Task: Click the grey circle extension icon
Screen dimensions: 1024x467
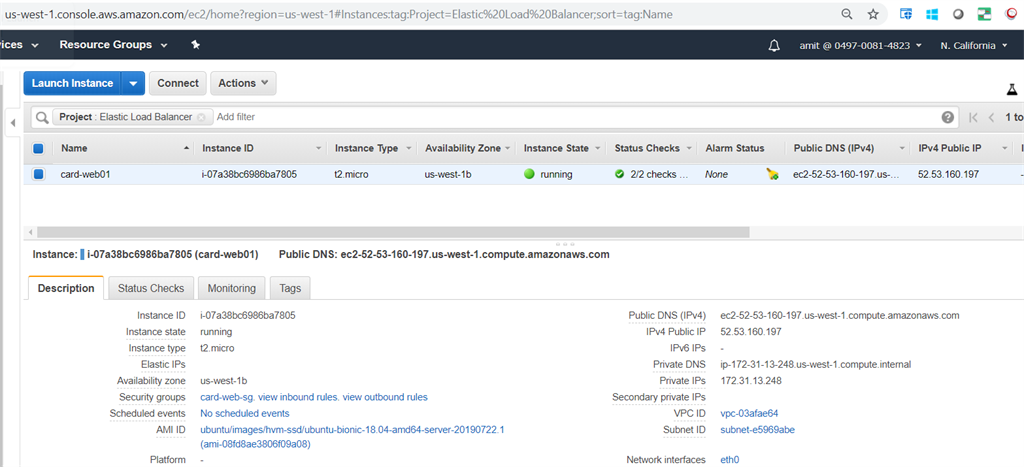Action: (958, 14)
